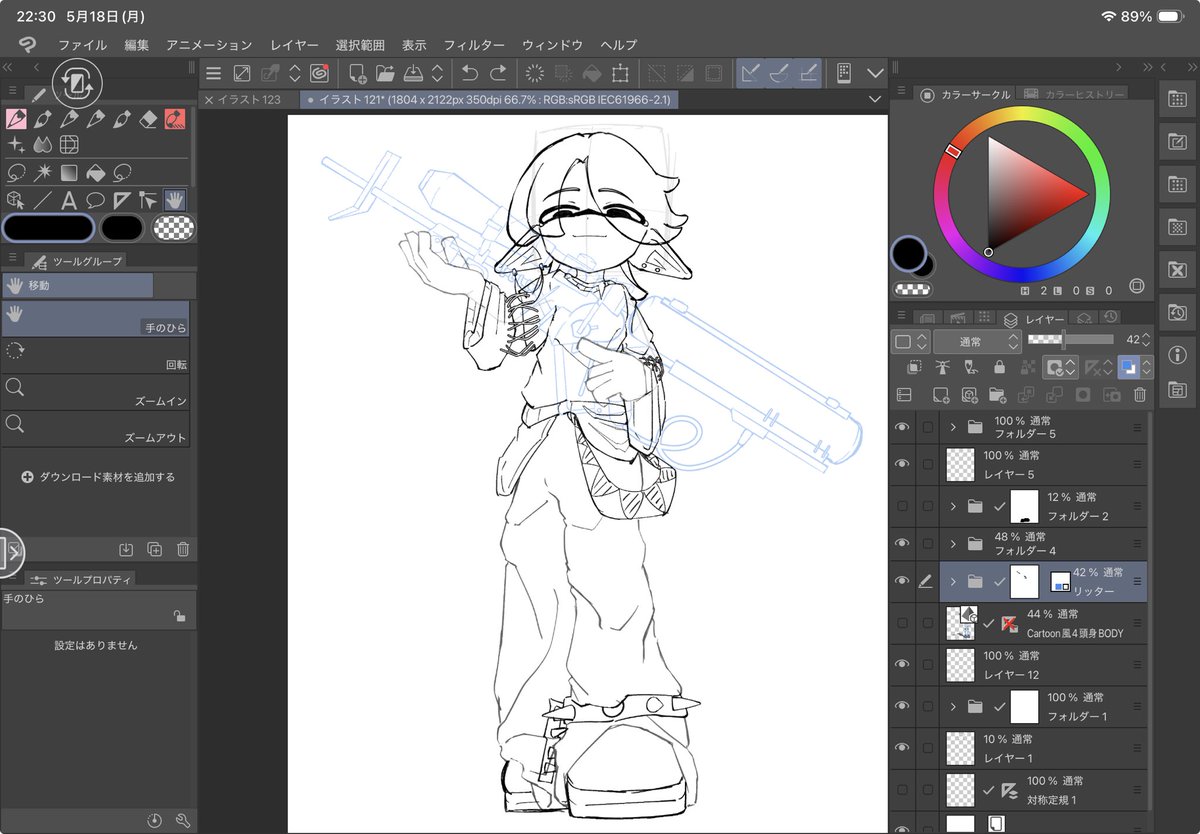Open file via folder icon in command bar
This screenshot has height=834, width=1200.
(385, 73)
